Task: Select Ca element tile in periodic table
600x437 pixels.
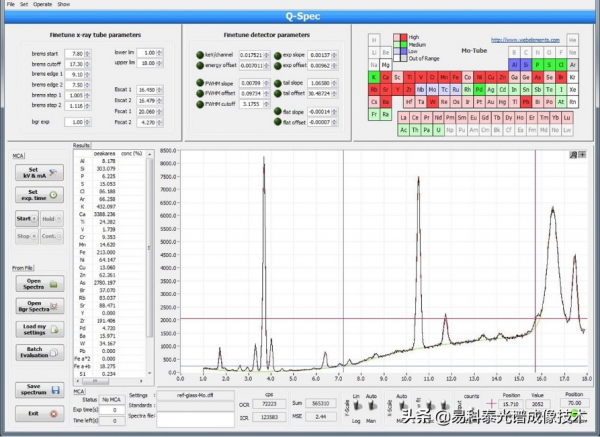Action: [x=385, y=76]
